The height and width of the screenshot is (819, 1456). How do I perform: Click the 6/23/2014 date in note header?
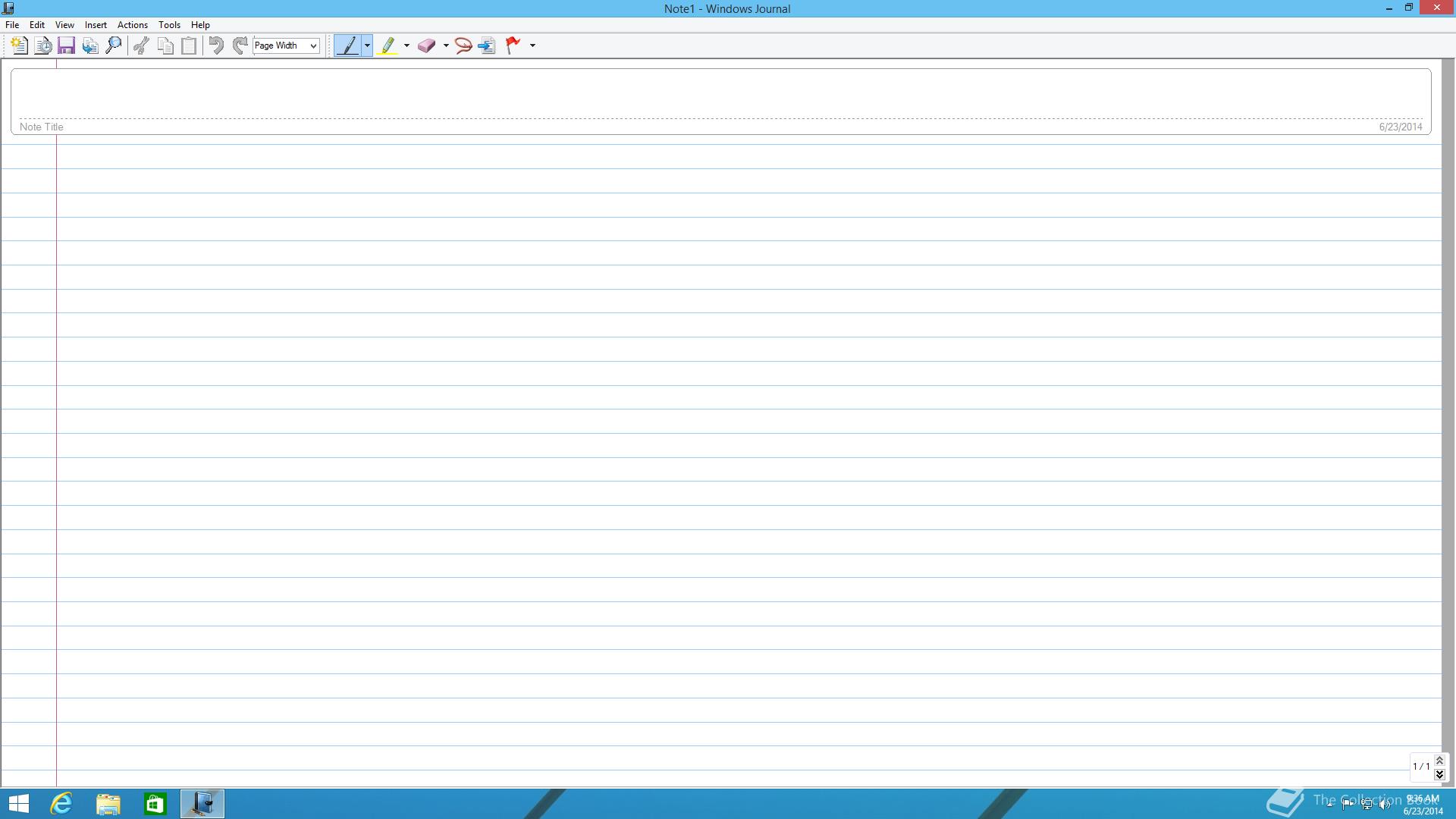pyautogui.click(x=1401, y=127)
